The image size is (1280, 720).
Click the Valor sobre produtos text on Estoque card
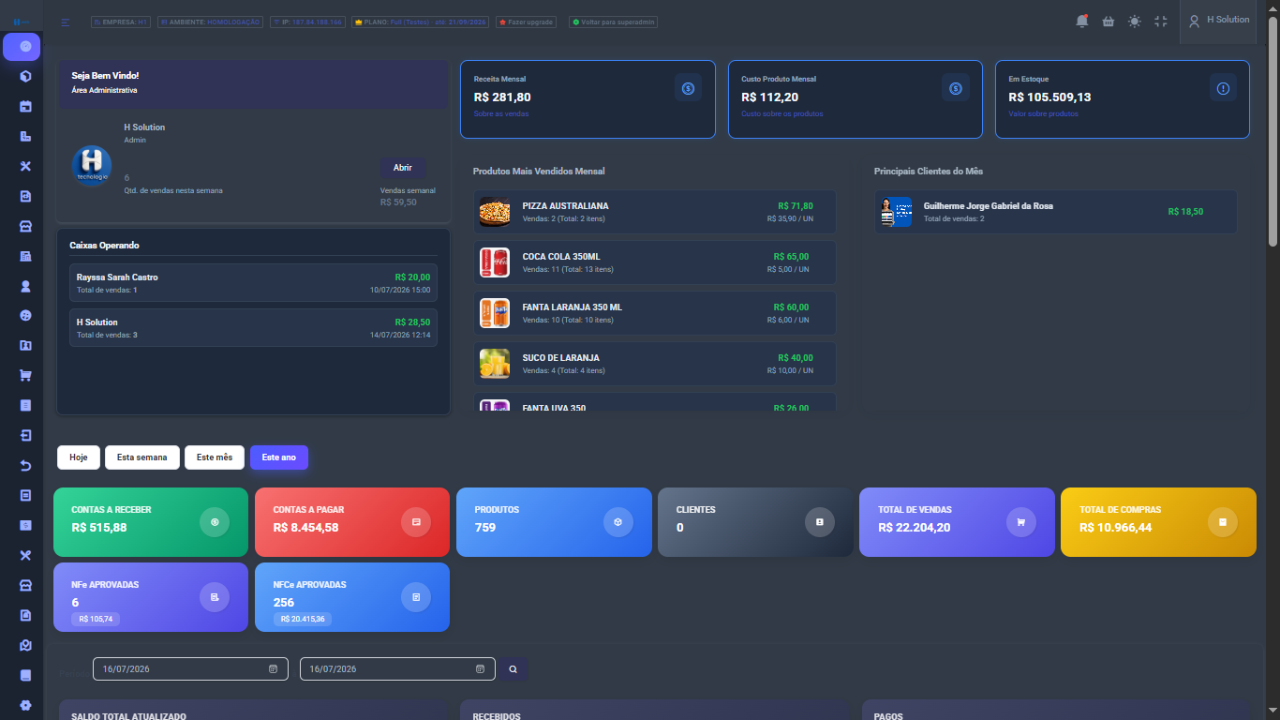[1043, 114]
